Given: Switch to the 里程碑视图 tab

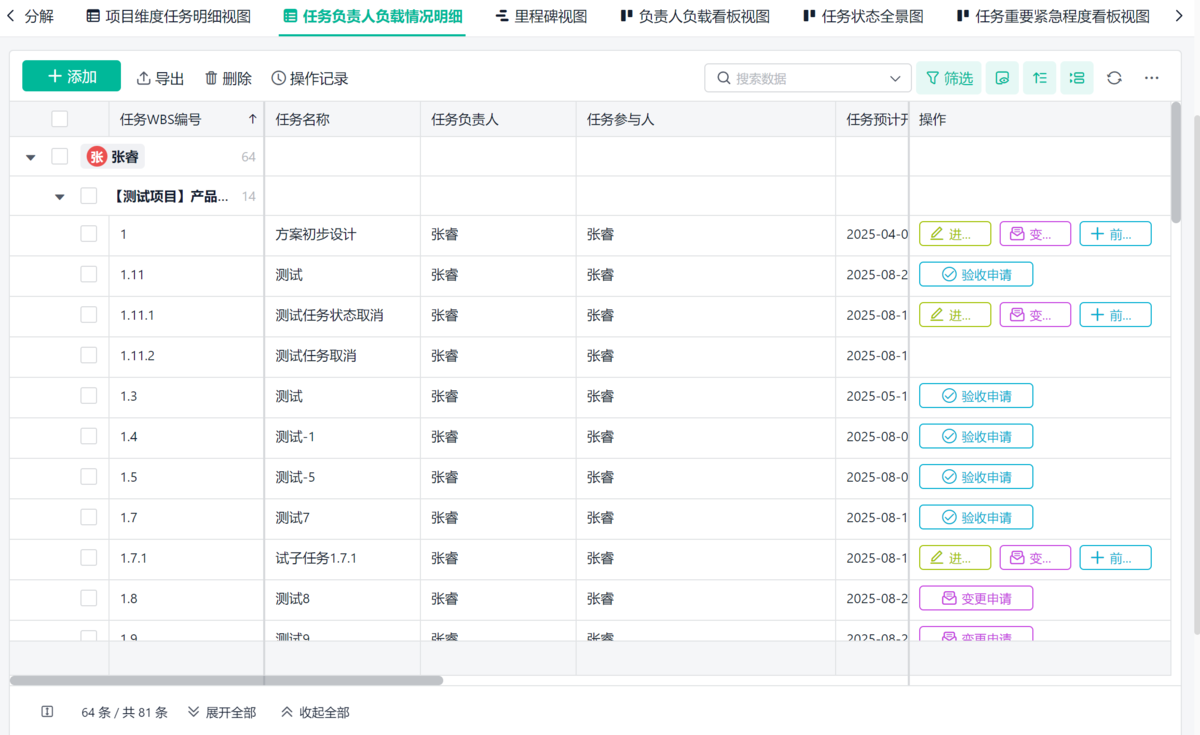Looking at the screenshot, I should pos(541,16).
